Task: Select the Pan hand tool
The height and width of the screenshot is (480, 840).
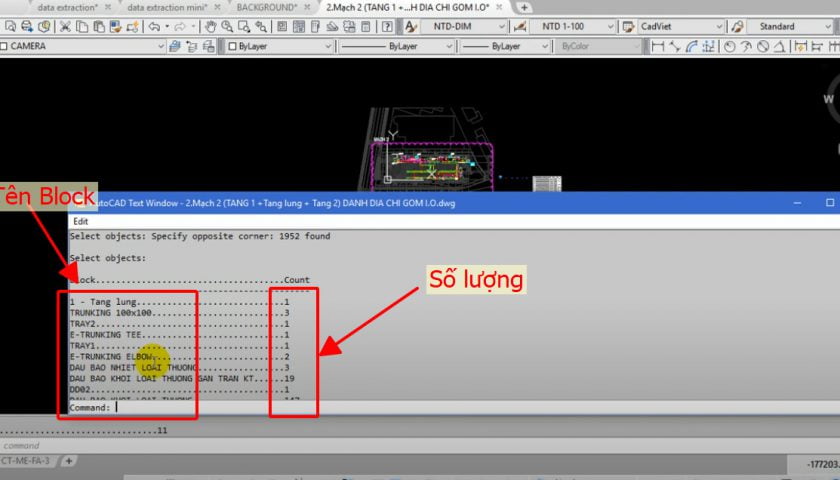Action: 212,27
